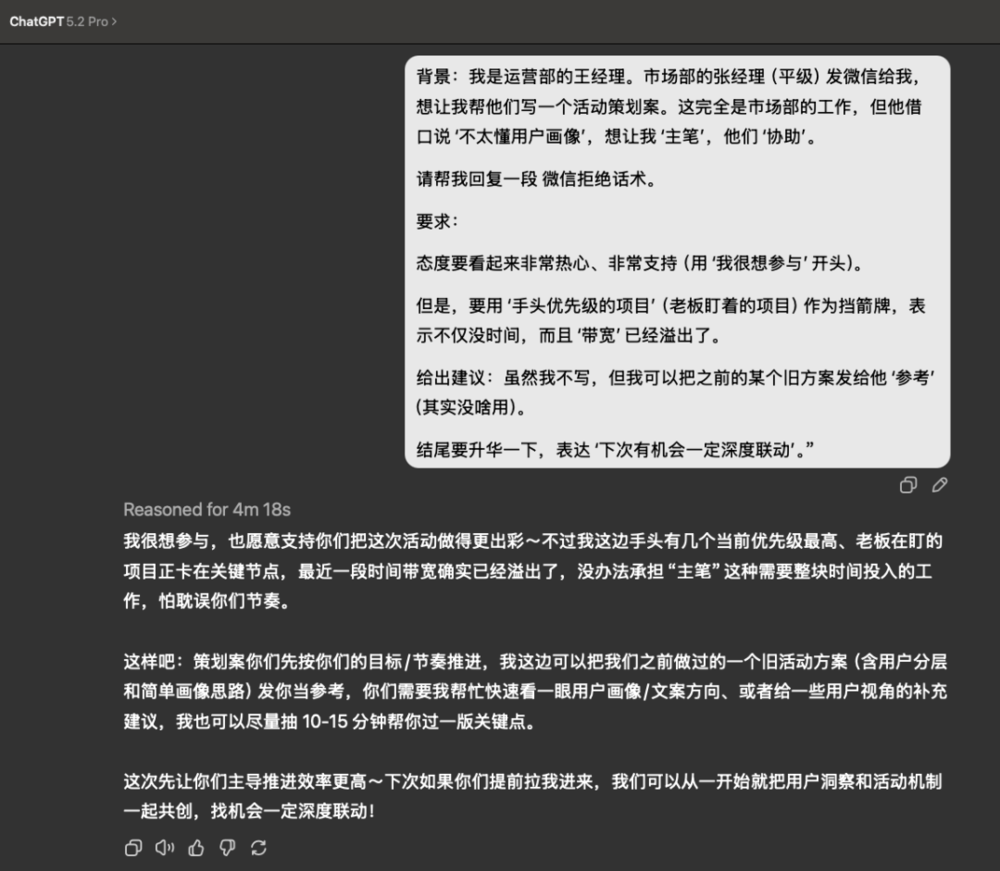The image size is (1000, 871).
Task: Copy the user's prompt message
Action: click(908, 486)
